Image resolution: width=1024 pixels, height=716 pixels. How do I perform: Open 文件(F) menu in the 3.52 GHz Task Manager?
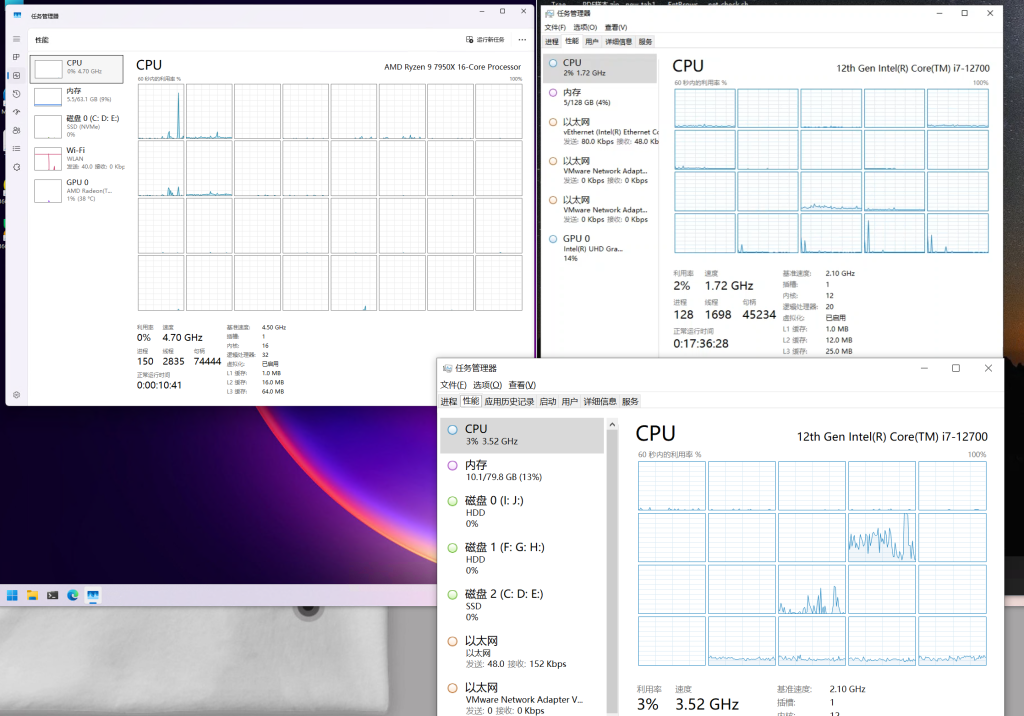coord(453,385)
